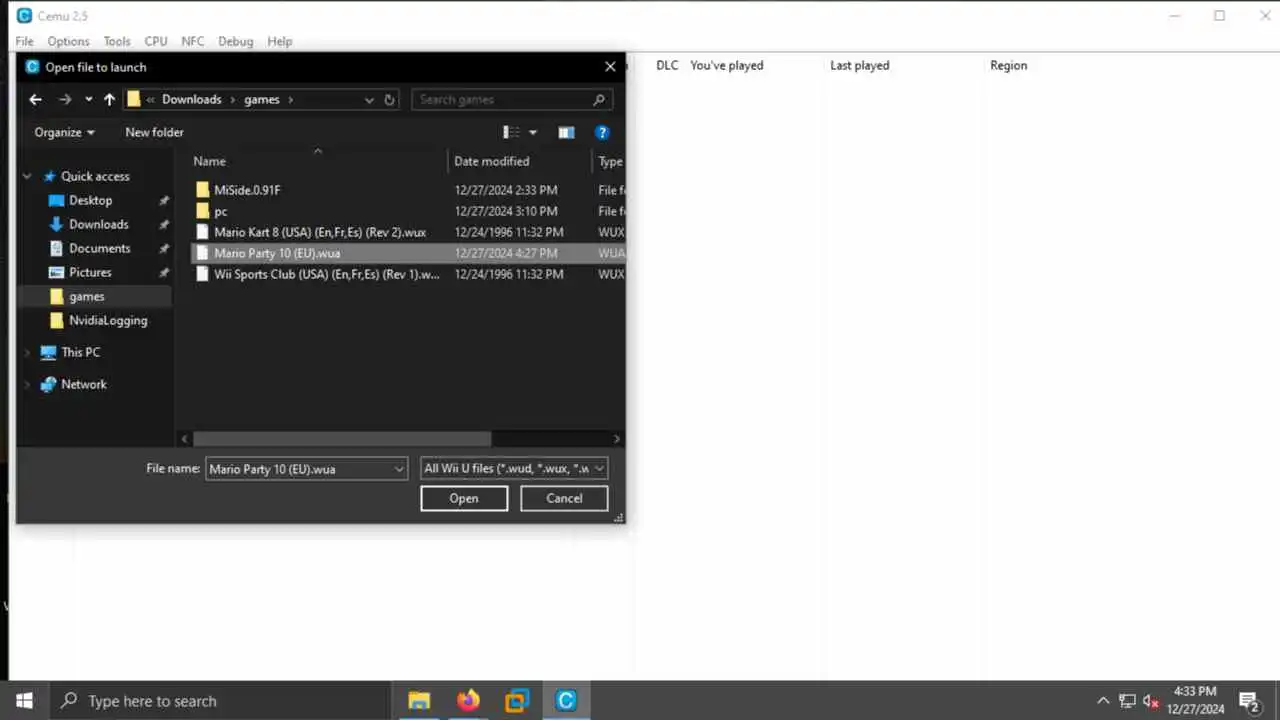This screenshot has height=720, width=1280.
Task: Click the horizontal scrollbar of file list
Action: (342, 439)
